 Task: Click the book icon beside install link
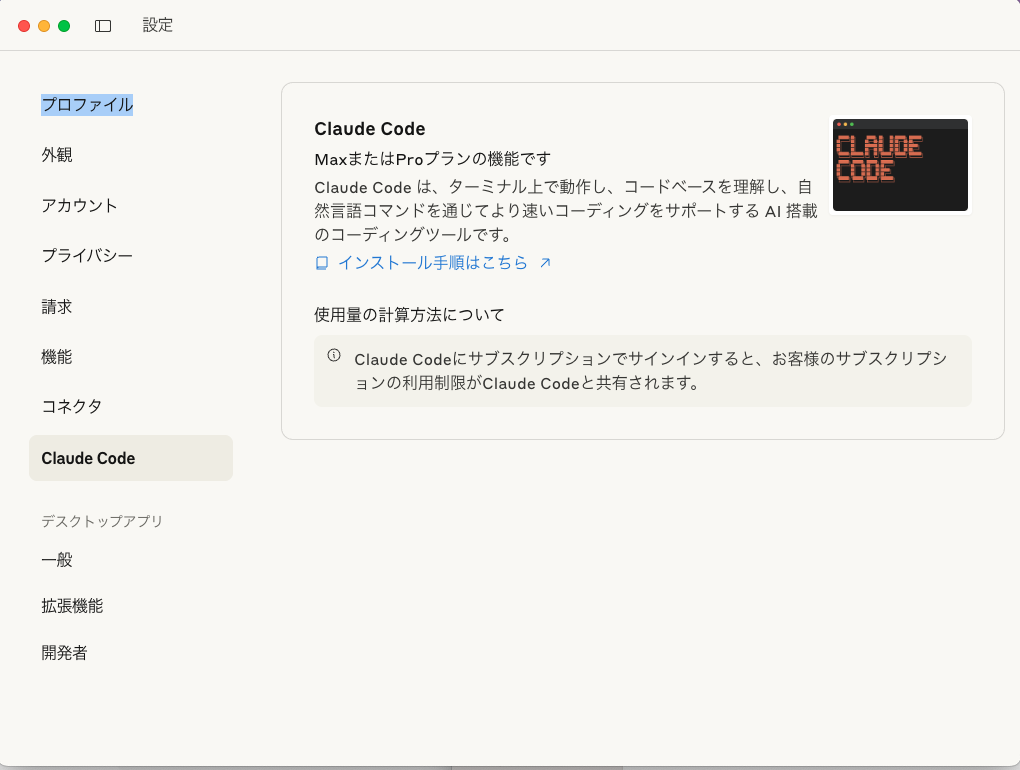pyautogui.click(x=321, y=263)
